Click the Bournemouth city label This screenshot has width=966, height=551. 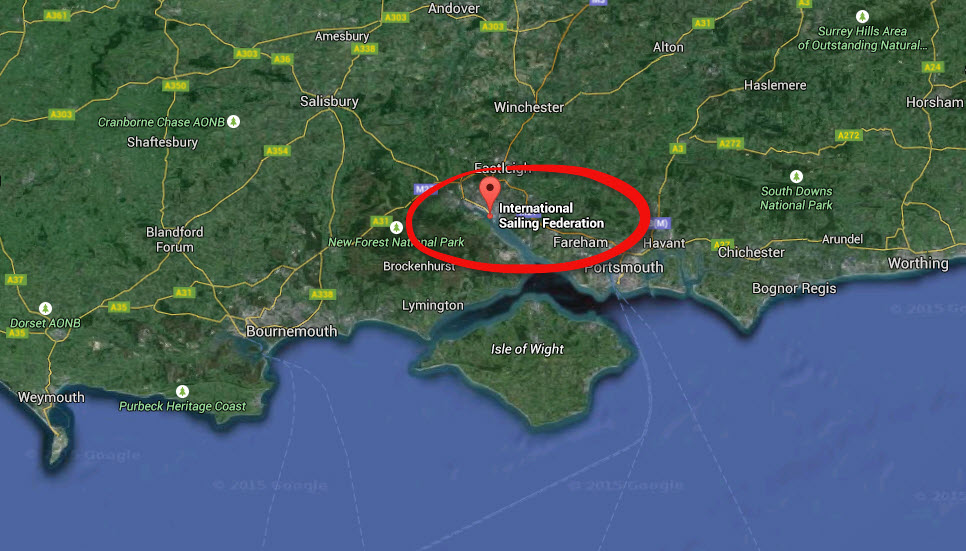291,332
